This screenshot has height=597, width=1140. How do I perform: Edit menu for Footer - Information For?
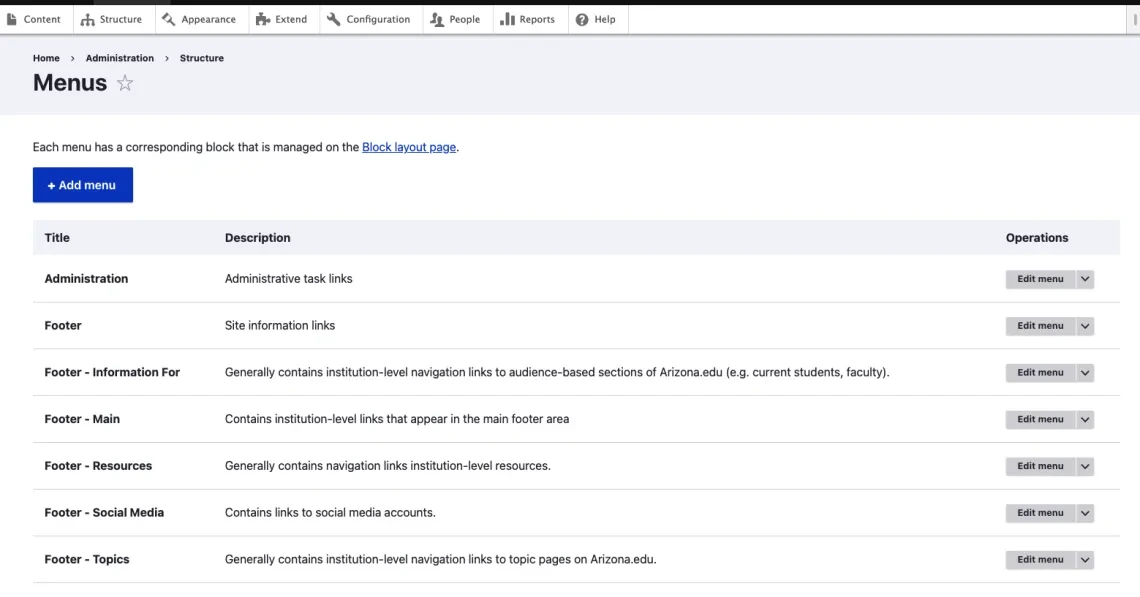tap(1040, 373)
